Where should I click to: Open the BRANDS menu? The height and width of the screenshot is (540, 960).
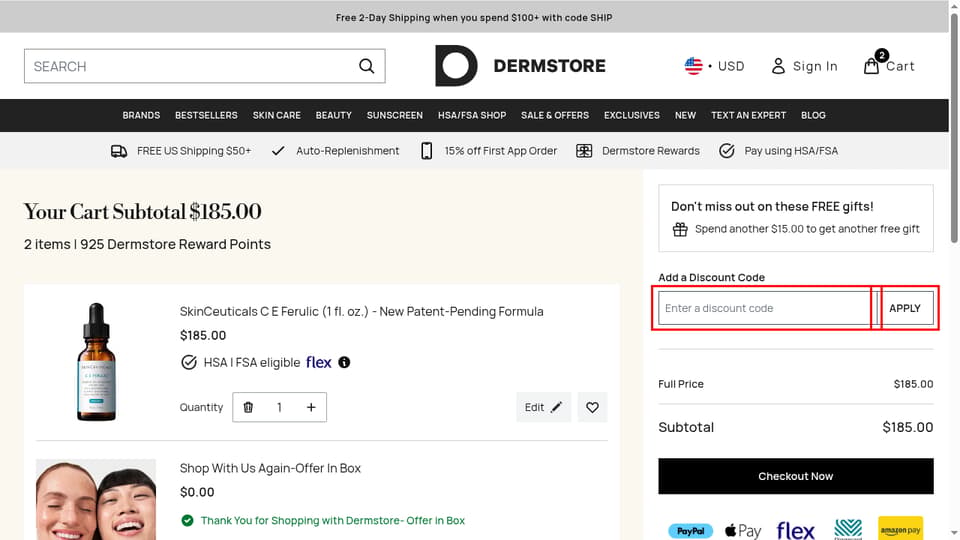(x=141, y=115)
